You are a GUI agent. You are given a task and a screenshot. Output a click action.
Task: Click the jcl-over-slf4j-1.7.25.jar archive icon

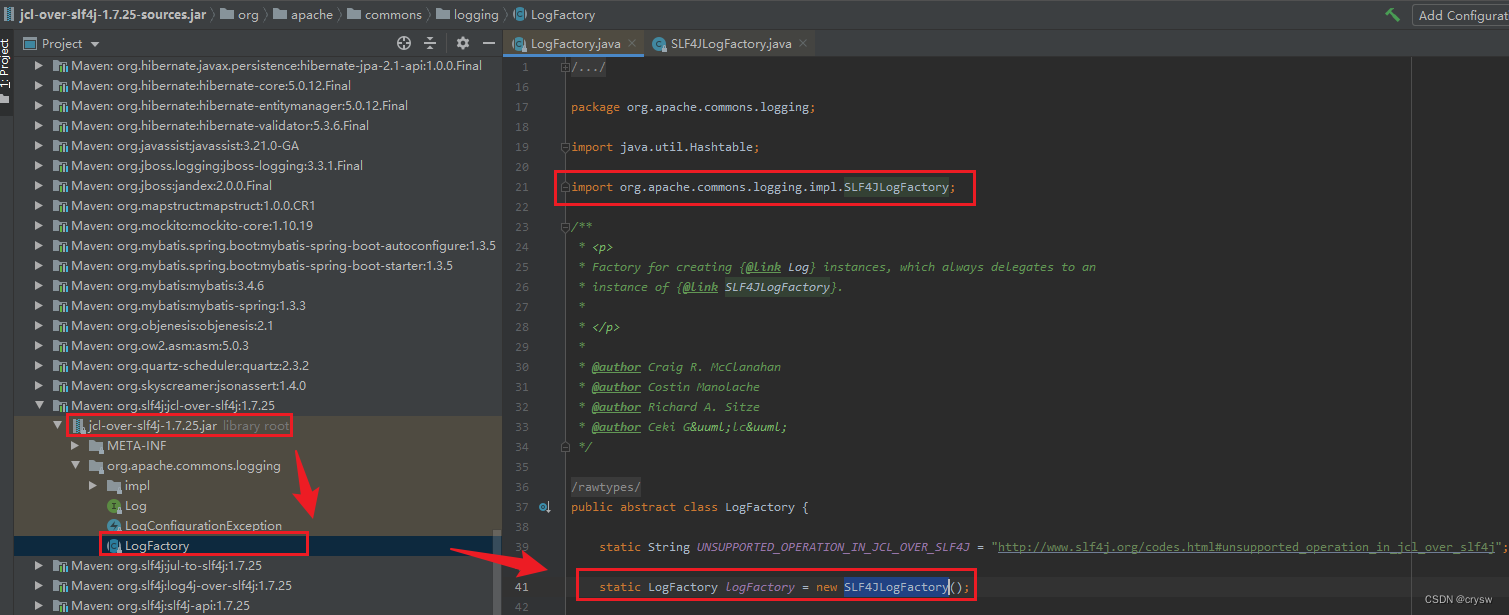[x=78, y=425]
